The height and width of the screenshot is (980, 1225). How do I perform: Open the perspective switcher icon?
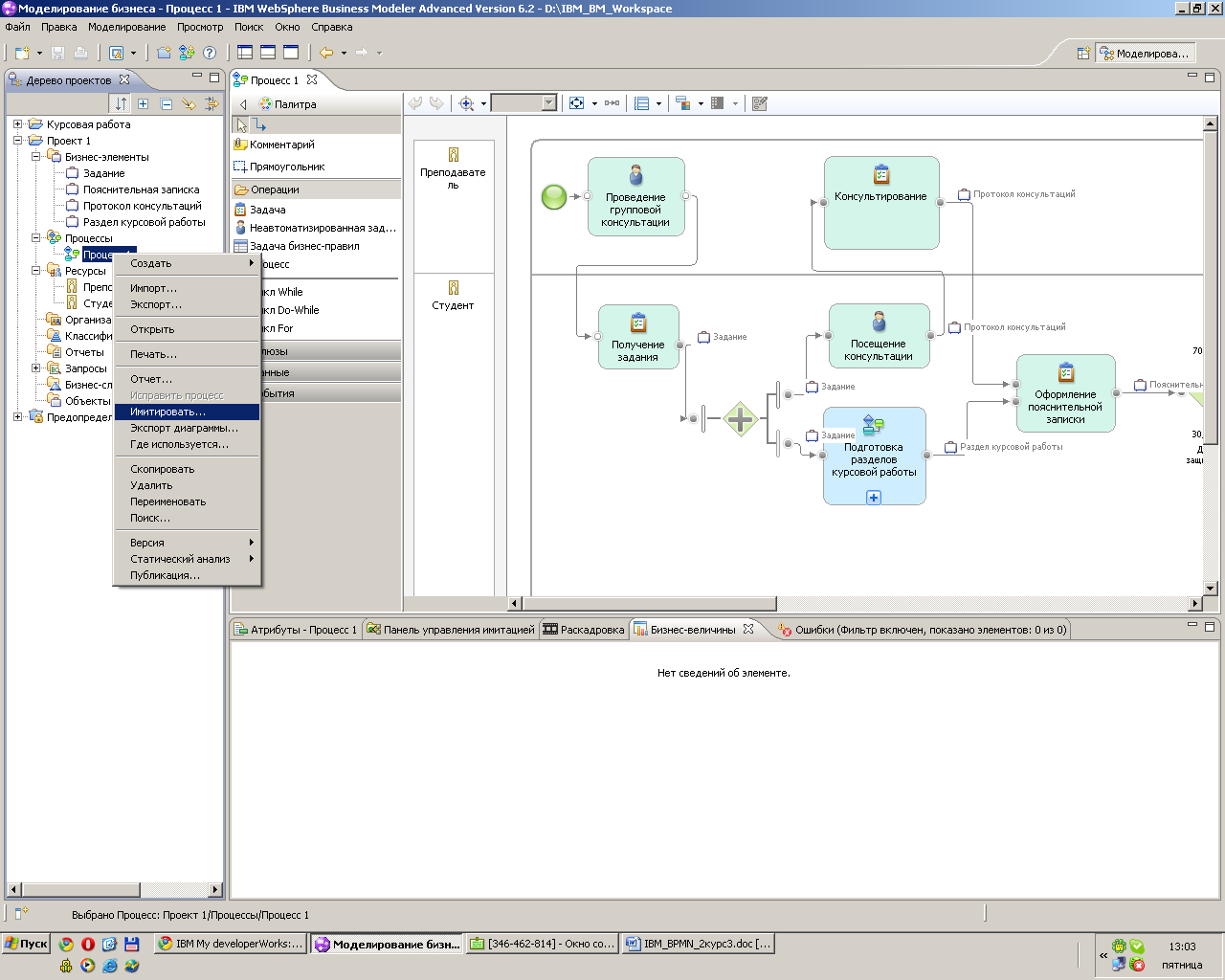click(x=1083, y=54)
